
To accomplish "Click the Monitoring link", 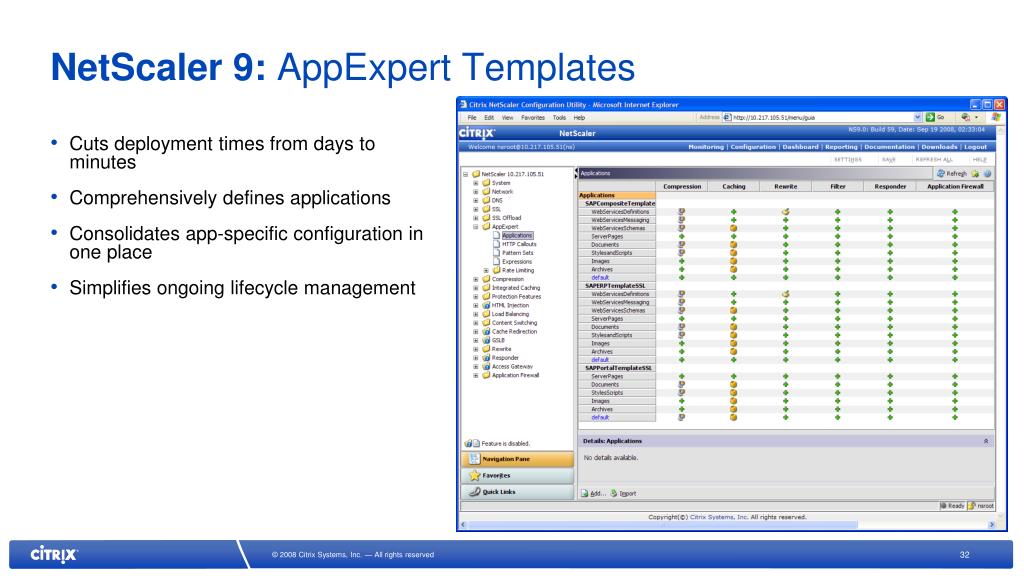I will click(x=706, y=147).
